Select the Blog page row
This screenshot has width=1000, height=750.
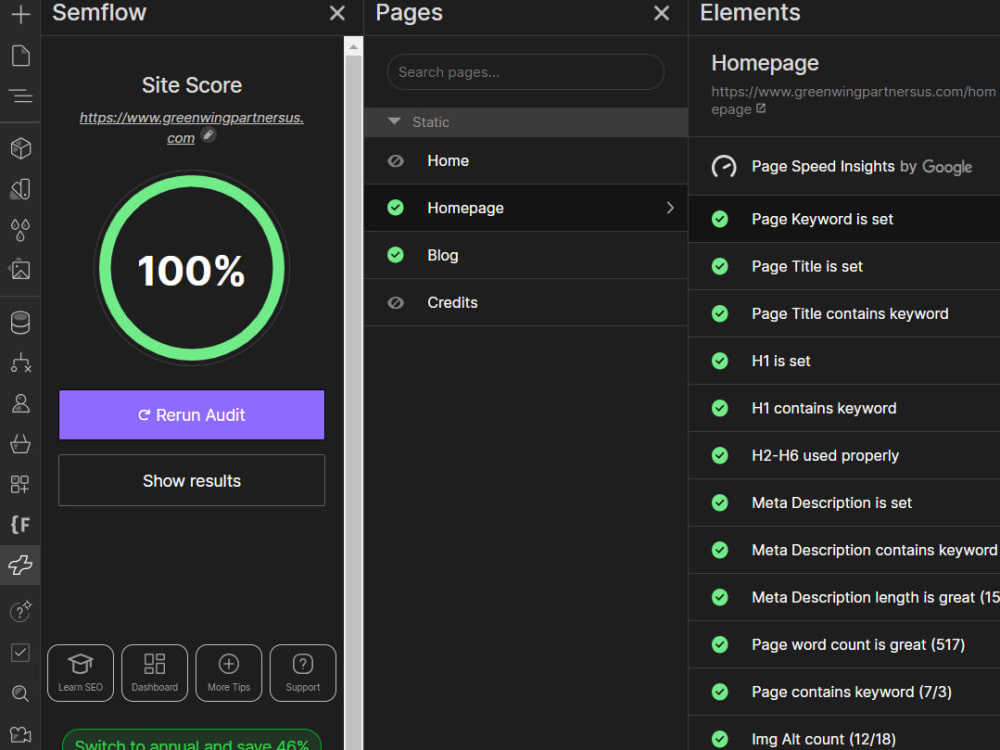click(x=526, y=255)
